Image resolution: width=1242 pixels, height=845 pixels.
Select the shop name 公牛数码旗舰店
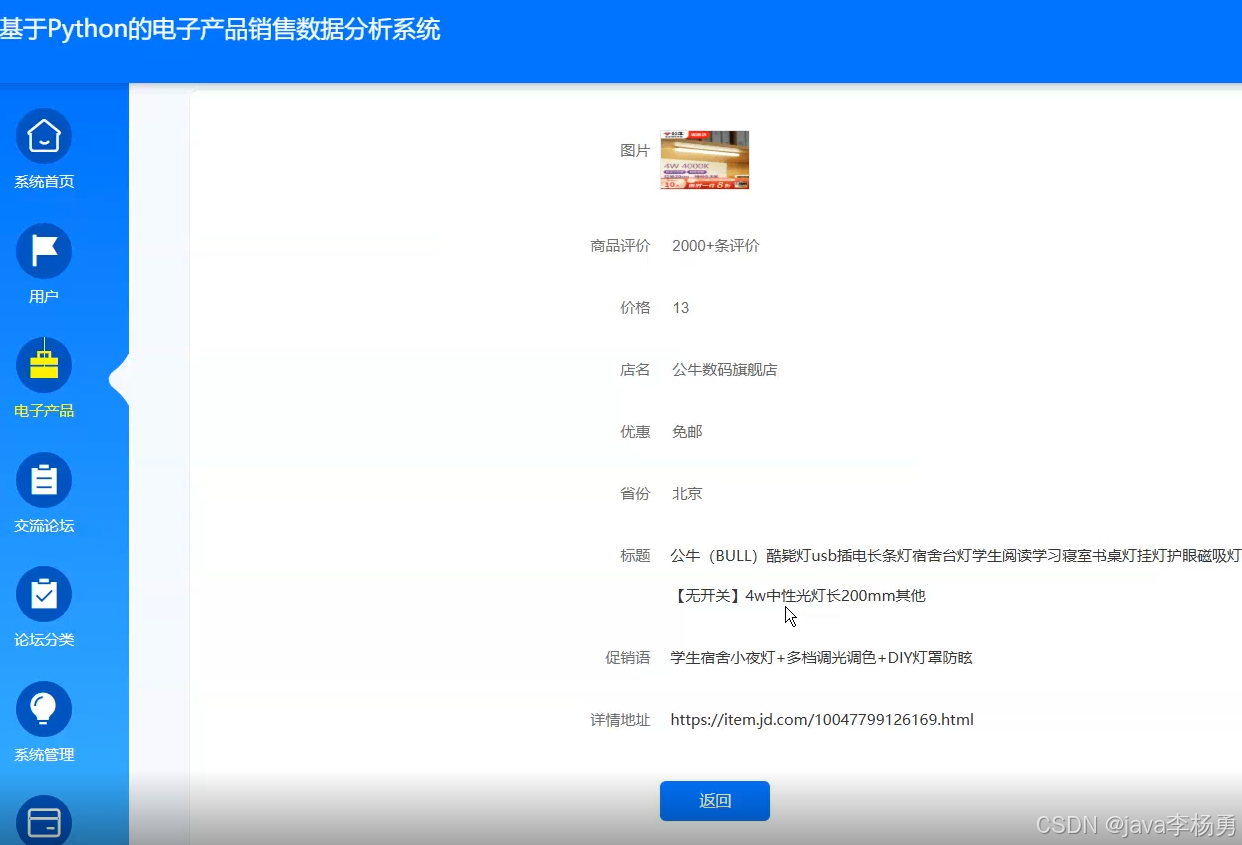[x=725, y=370]
